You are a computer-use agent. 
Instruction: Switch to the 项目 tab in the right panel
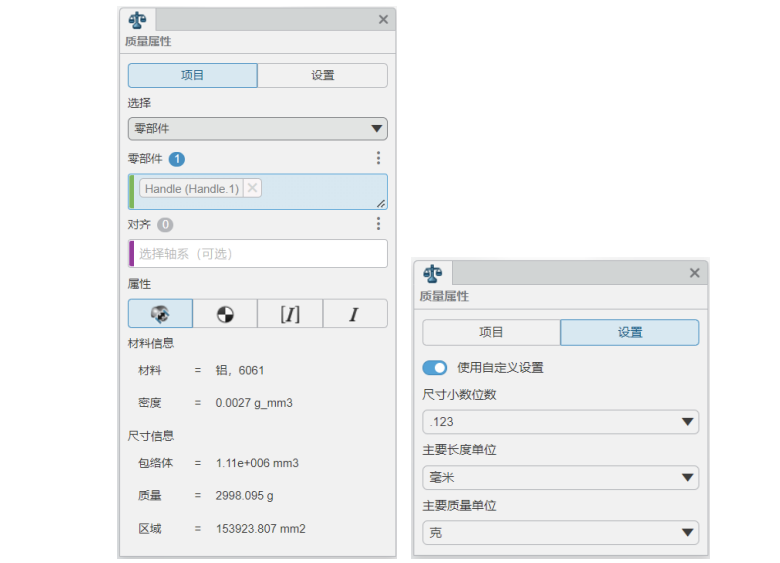pos(491,333)
